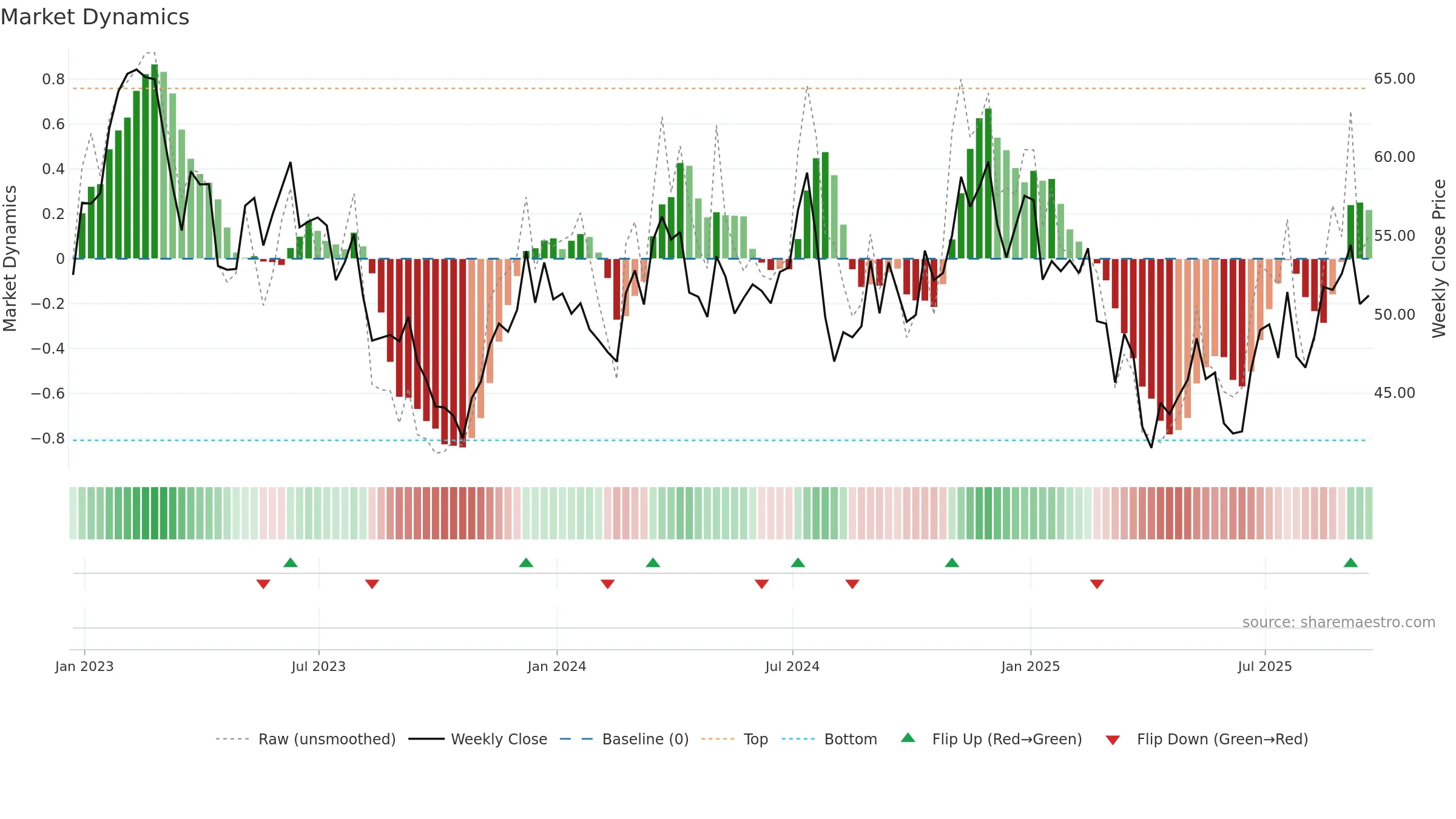Click the Market Dynamics y-axis title
The image size is (1456, 819).
10,258
